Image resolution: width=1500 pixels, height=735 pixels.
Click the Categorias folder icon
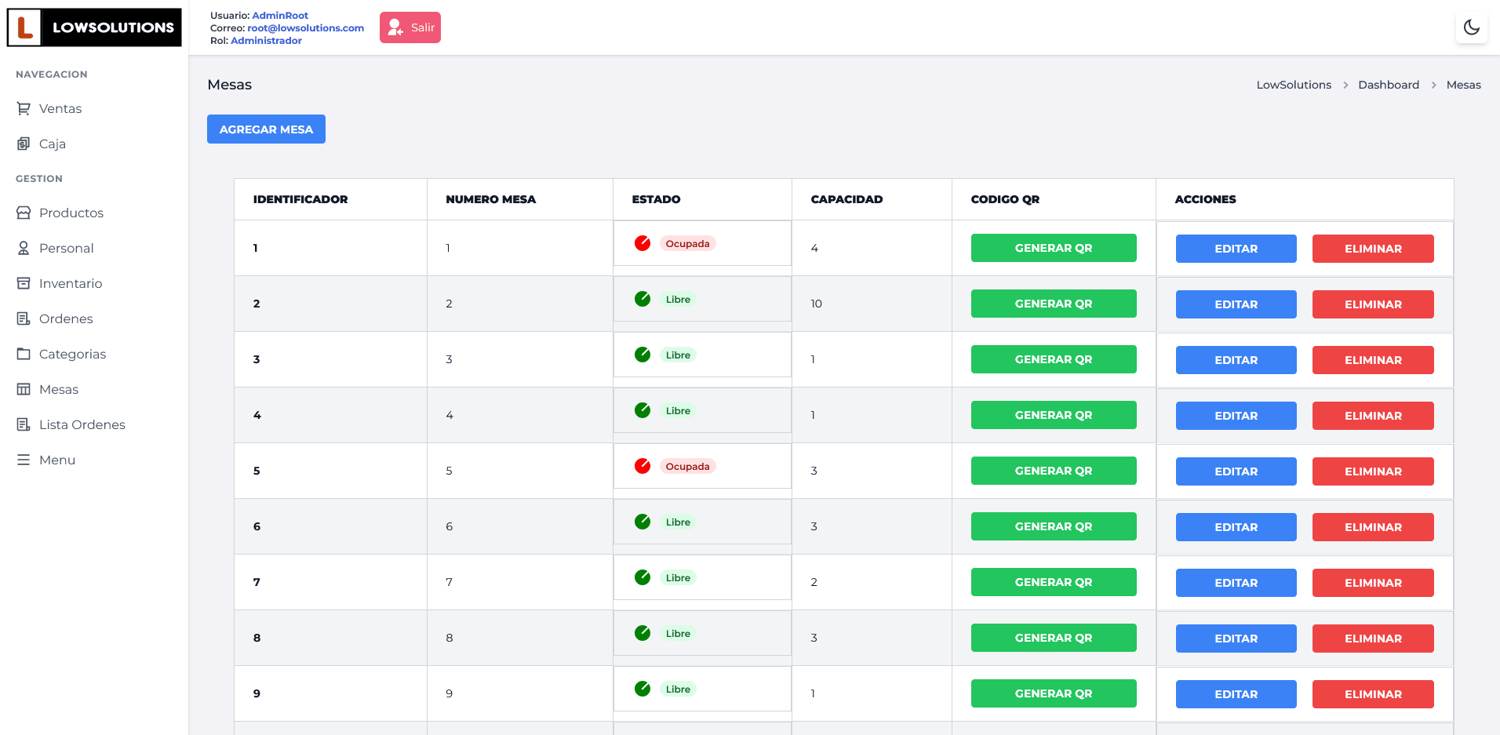click(23, 354)
